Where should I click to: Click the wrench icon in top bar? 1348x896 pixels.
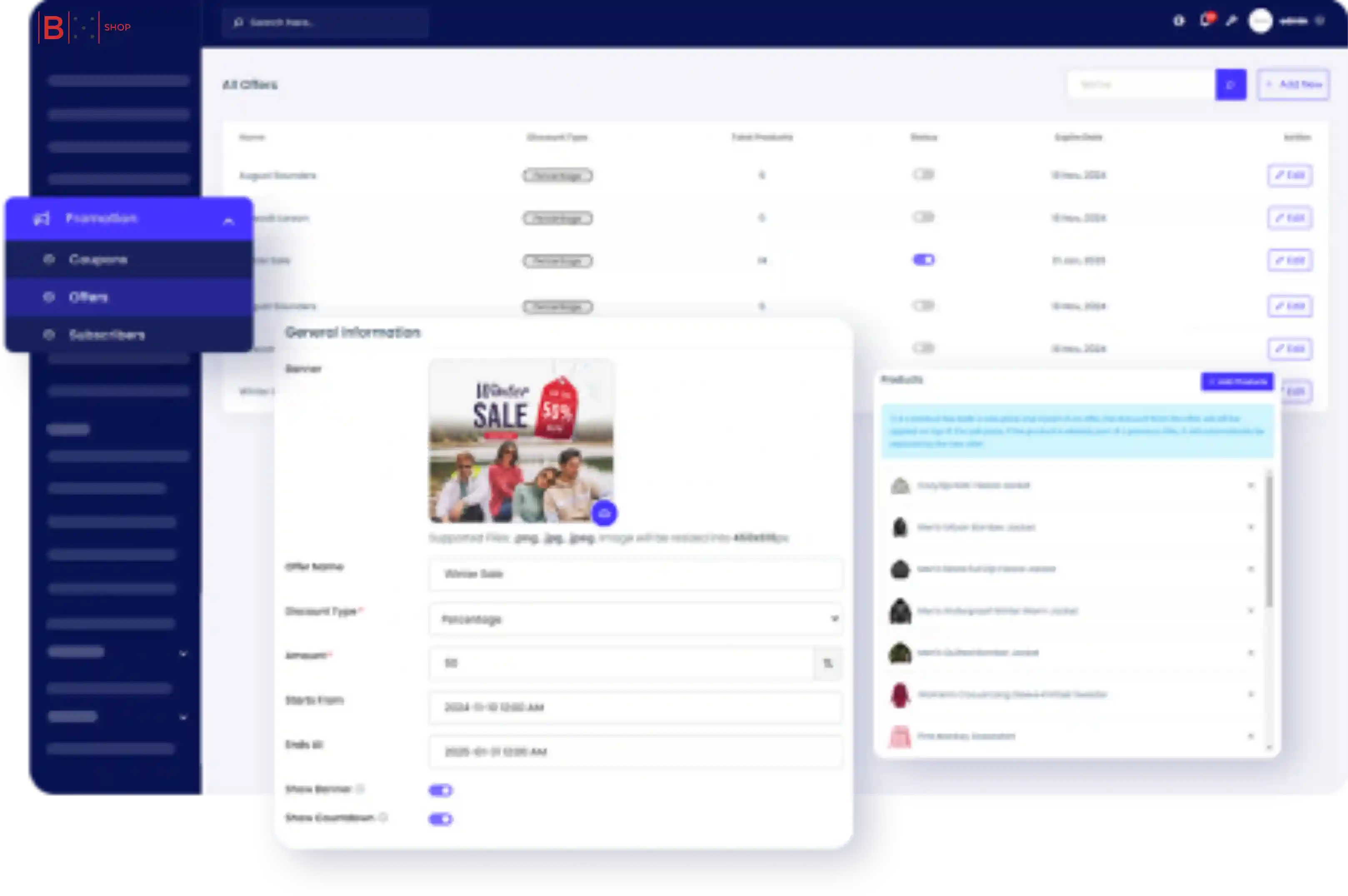[1231, 21]
